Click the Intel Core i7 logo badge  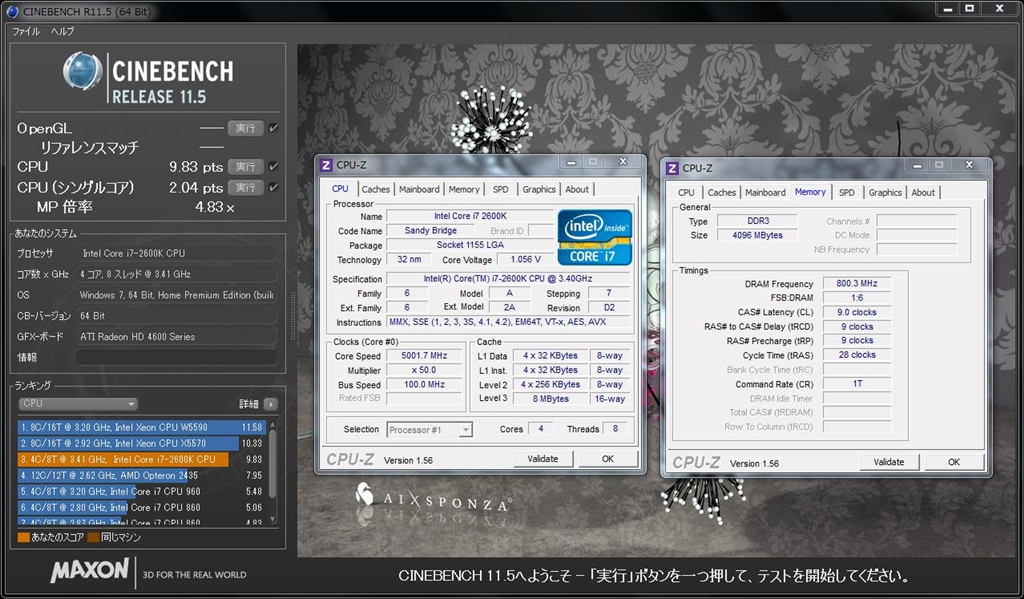click(x=595, y=238)
